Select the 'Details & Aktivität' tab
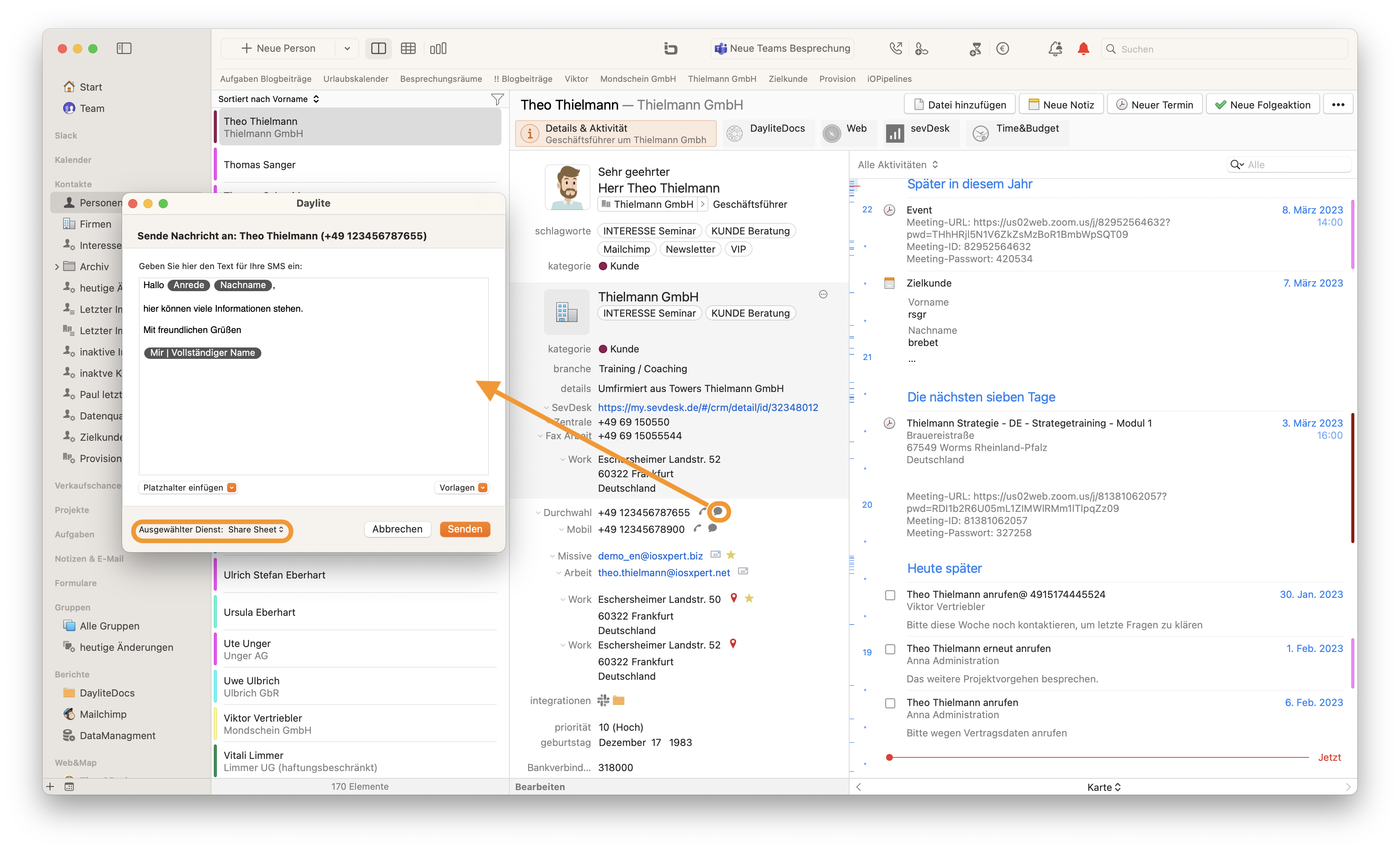 coord(616,134)
